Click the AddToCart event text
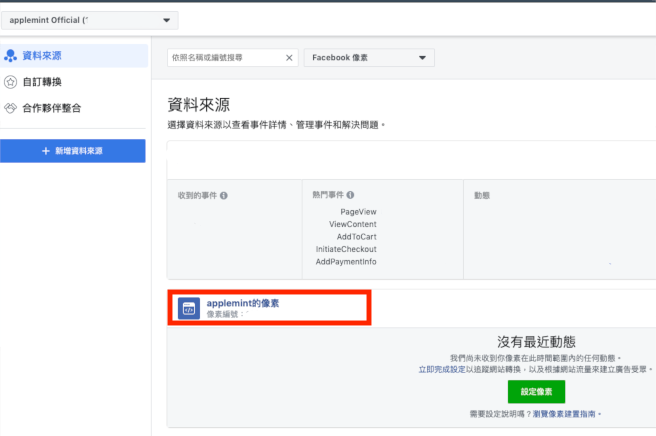The image size is (656, 436). pos(356,237)
